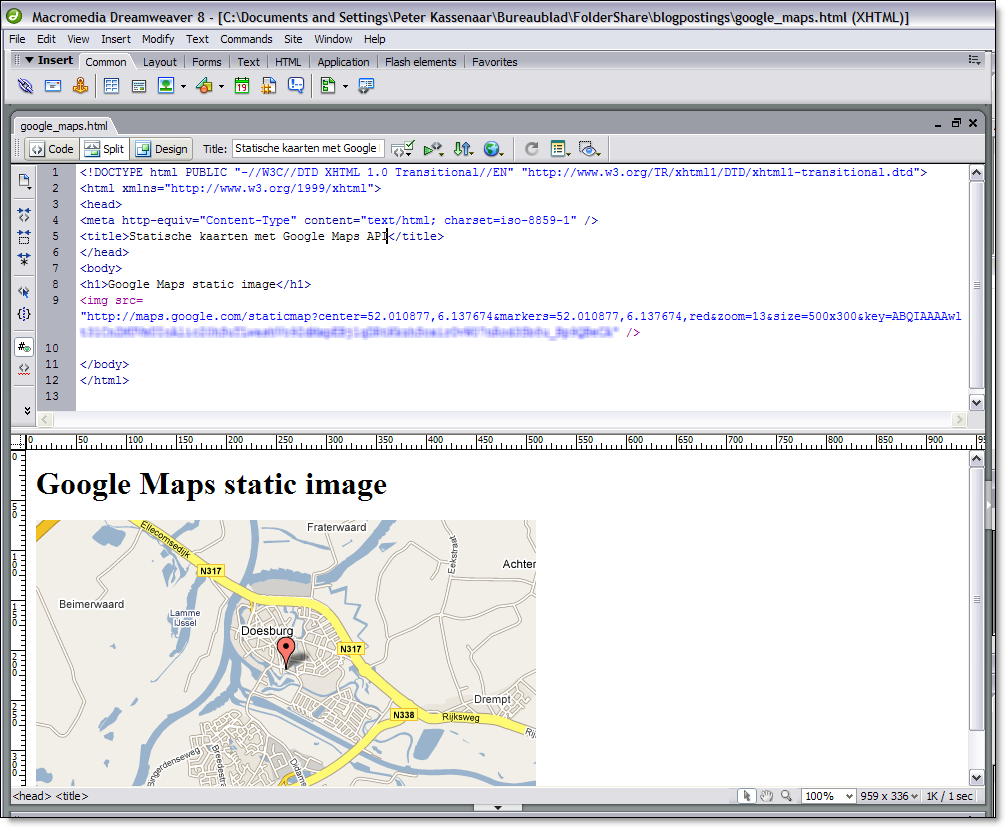Open the Images dropdown arrow
Viewport: 1006px width, 828px height.
183,86
